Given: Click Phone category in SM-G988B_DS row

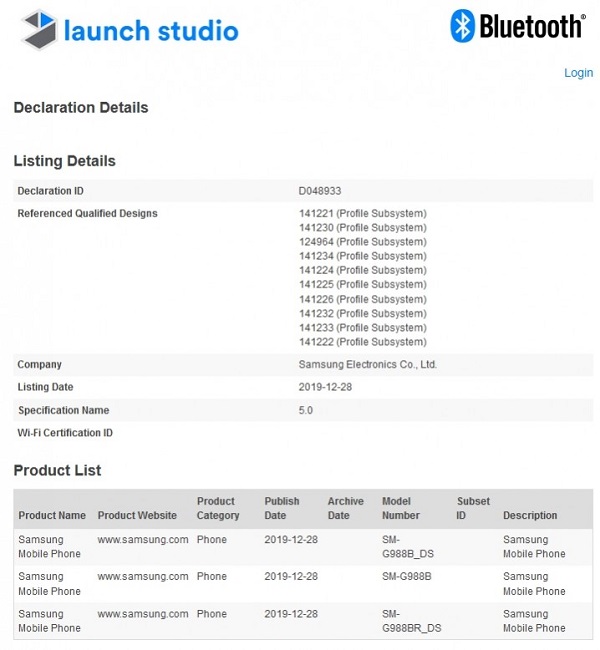Looking at the screenshot, I should pyautogui.click(x=211, y=540).
